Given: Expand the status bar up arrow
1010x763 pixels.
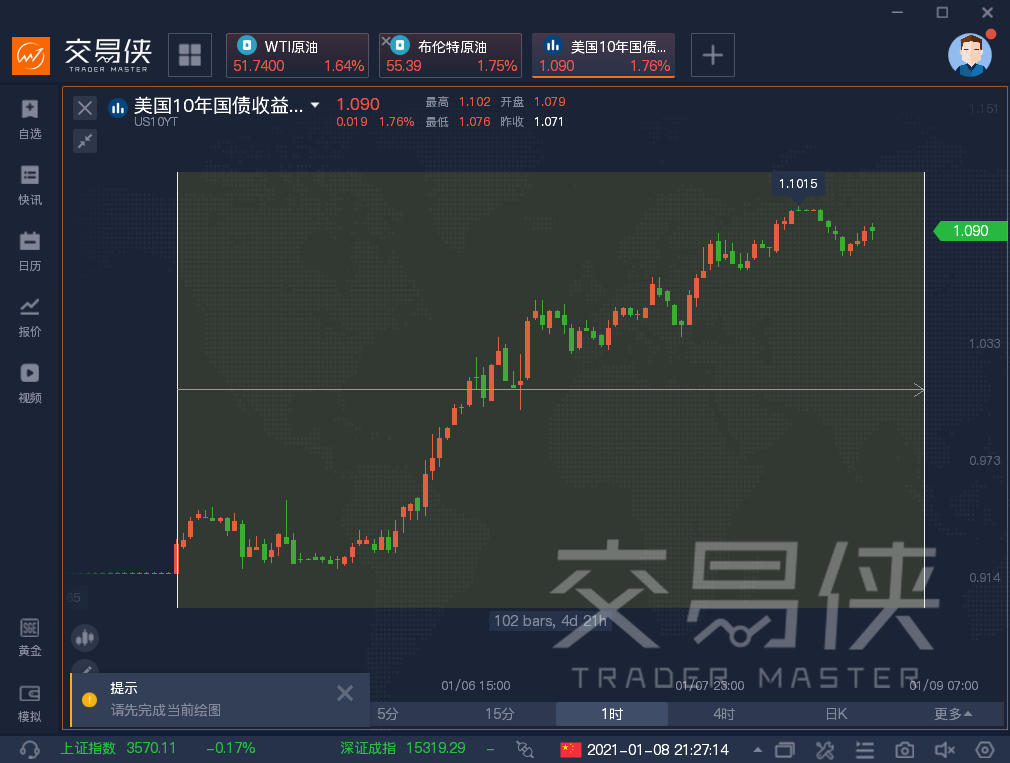Looking at the screenshot, I should [758, 750].
